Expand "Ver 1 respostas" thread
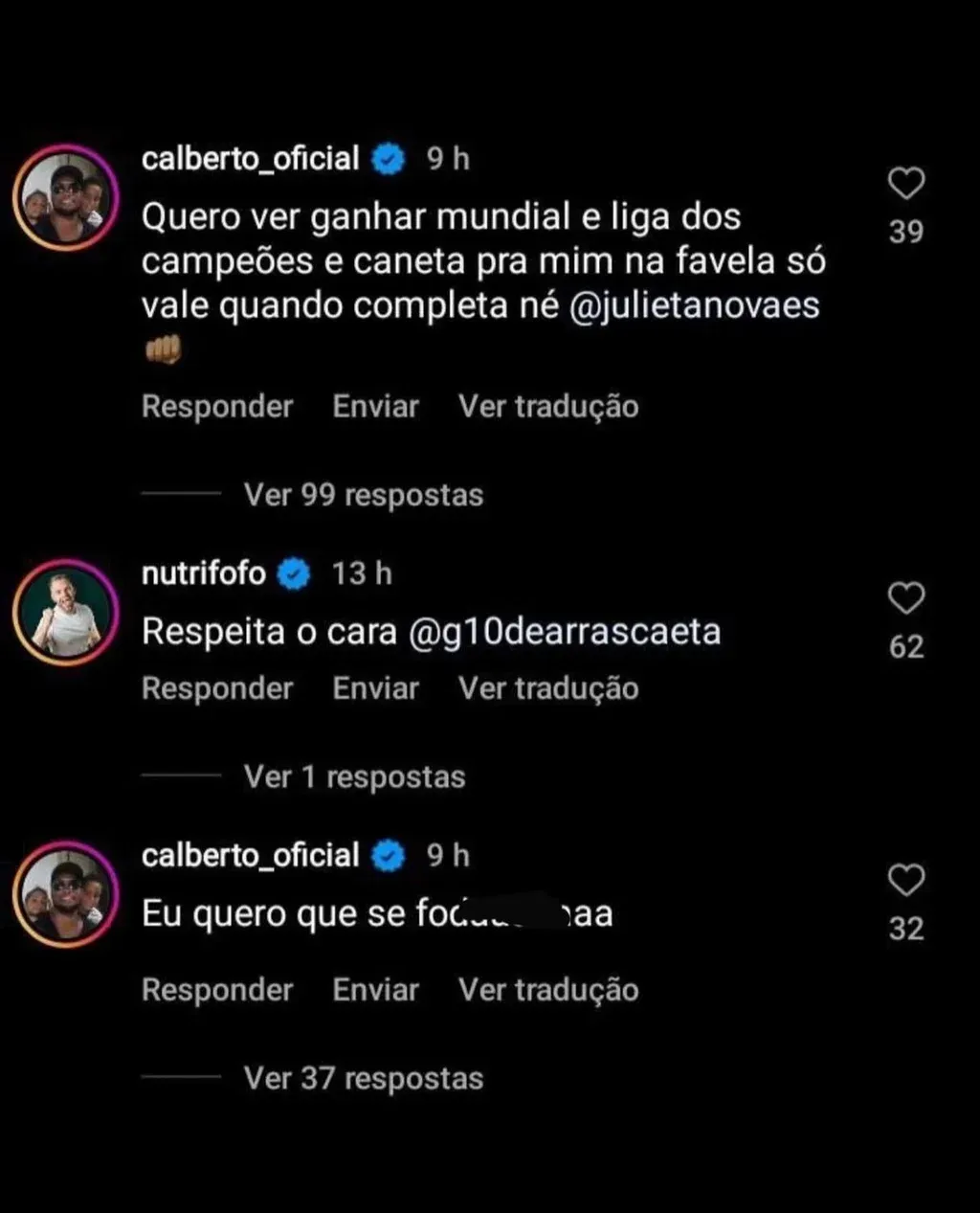 point(354,776)
